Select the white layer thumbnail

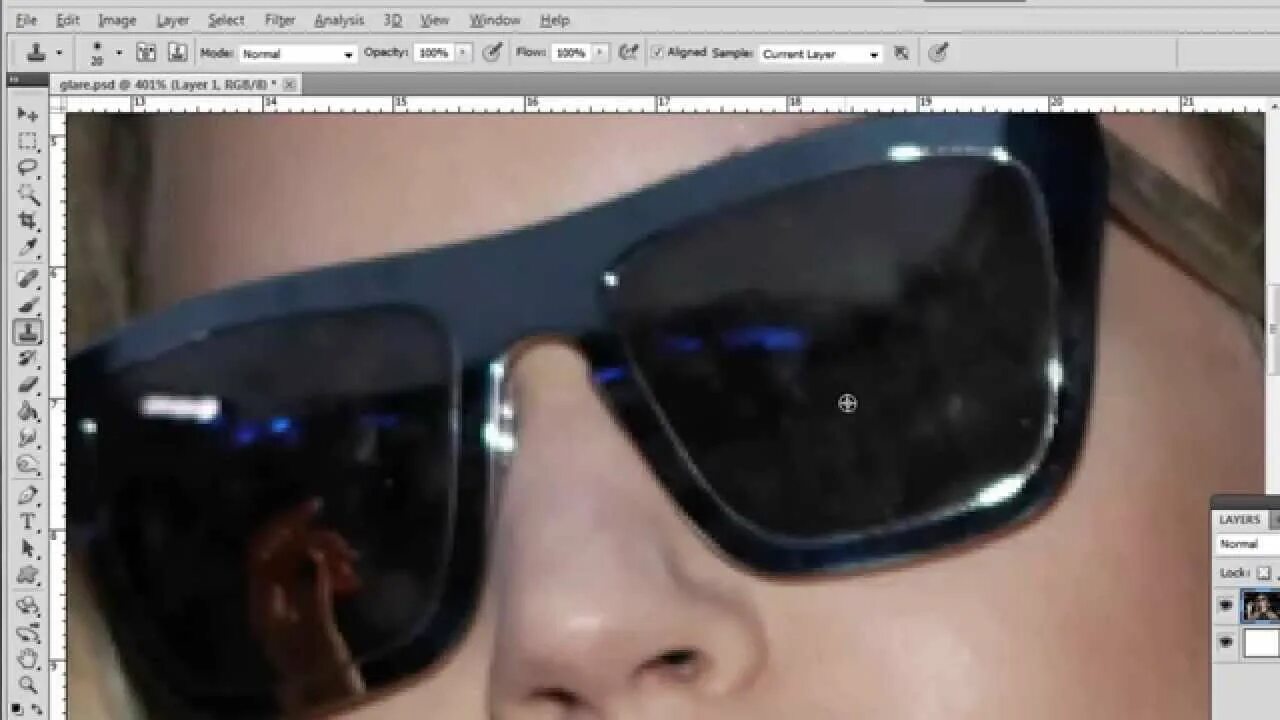[1261, 643]
